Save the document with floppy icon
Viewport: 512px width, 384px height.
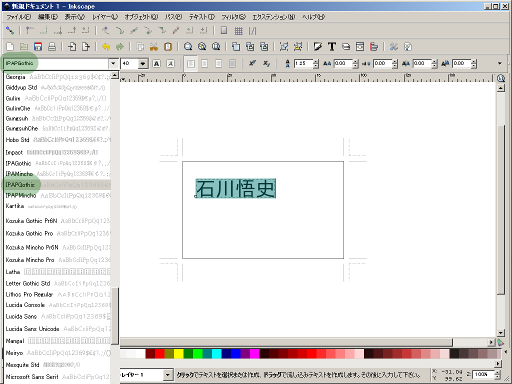coord(38,47)
